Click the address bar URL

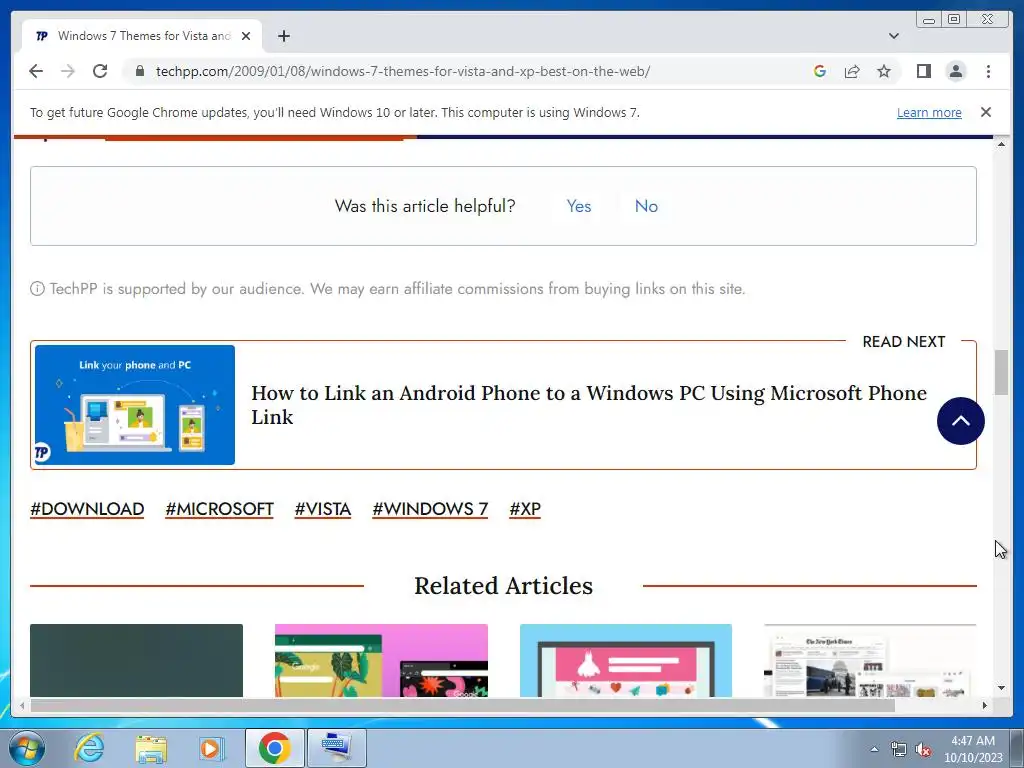pos(402,71)
